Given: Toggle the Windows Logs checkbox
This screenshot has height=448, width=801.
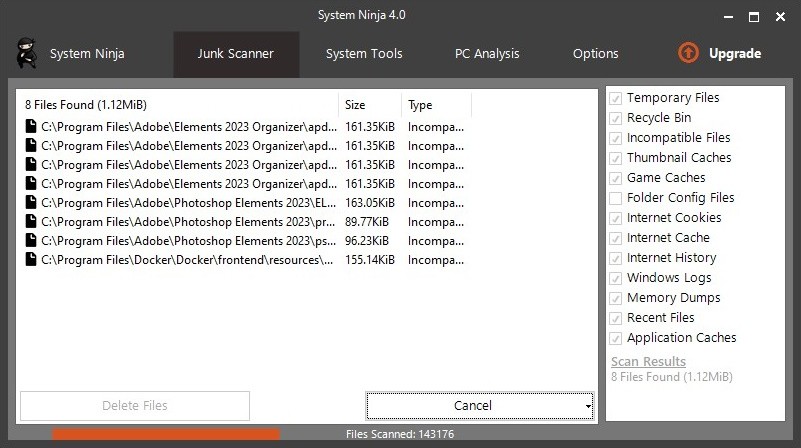Looking at the screenshot, I should pyautogui.click(x=616, y=278).
